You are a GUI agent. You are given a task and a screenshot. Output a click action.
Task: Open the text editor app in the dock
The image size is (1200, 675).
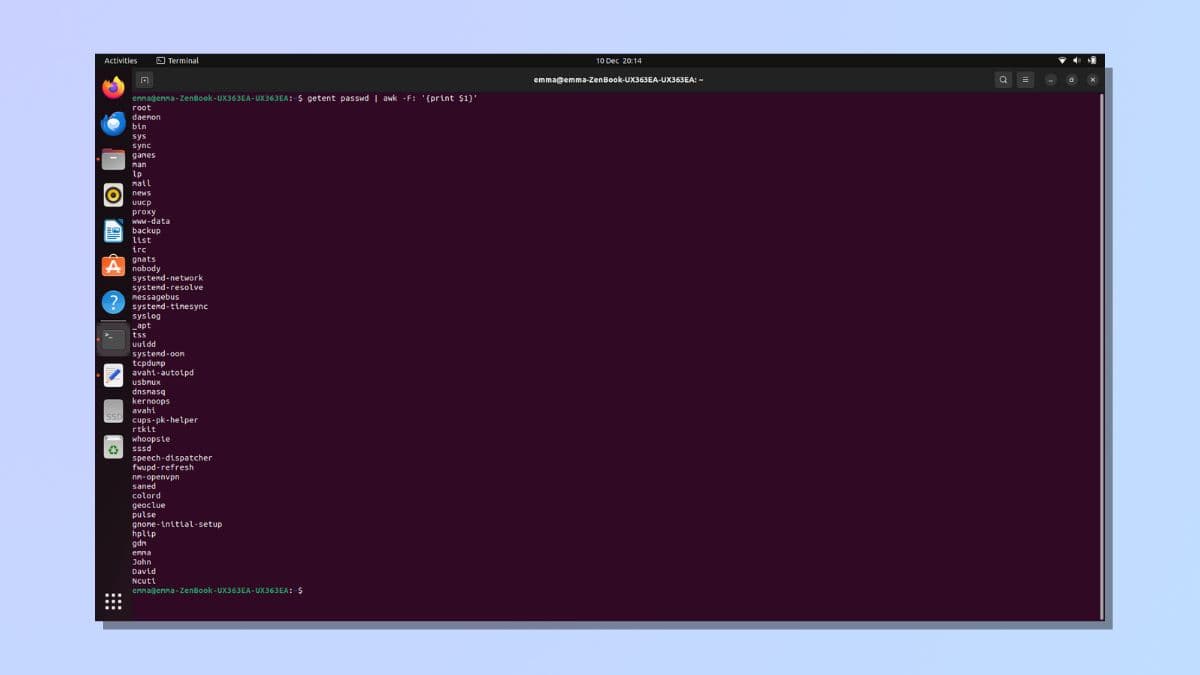pos(112,374)
